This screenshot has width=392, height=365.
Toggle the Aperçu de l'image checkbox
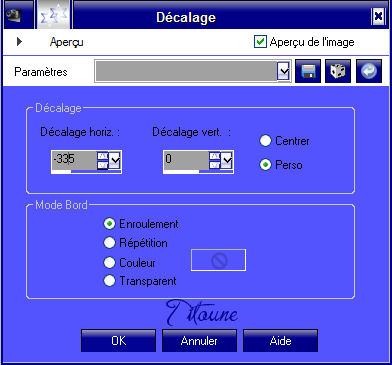tap(260, 42)
